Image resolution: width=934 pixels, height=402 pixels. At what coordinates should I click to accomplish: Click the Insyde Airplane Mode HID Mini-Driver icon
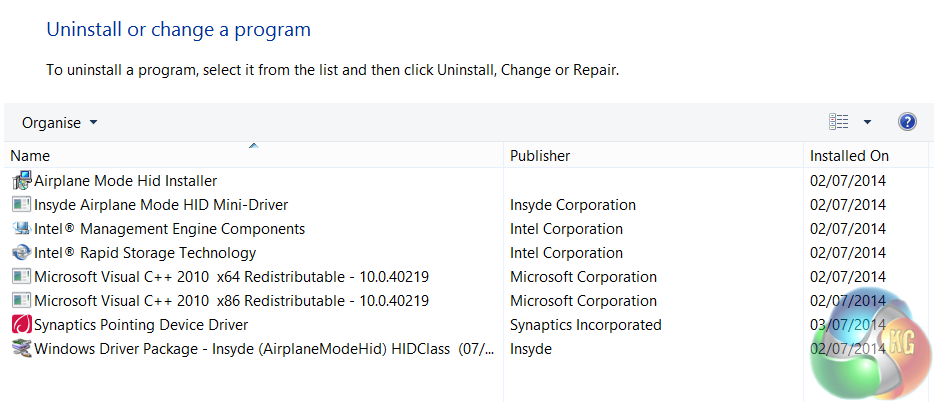click(21, 205)
